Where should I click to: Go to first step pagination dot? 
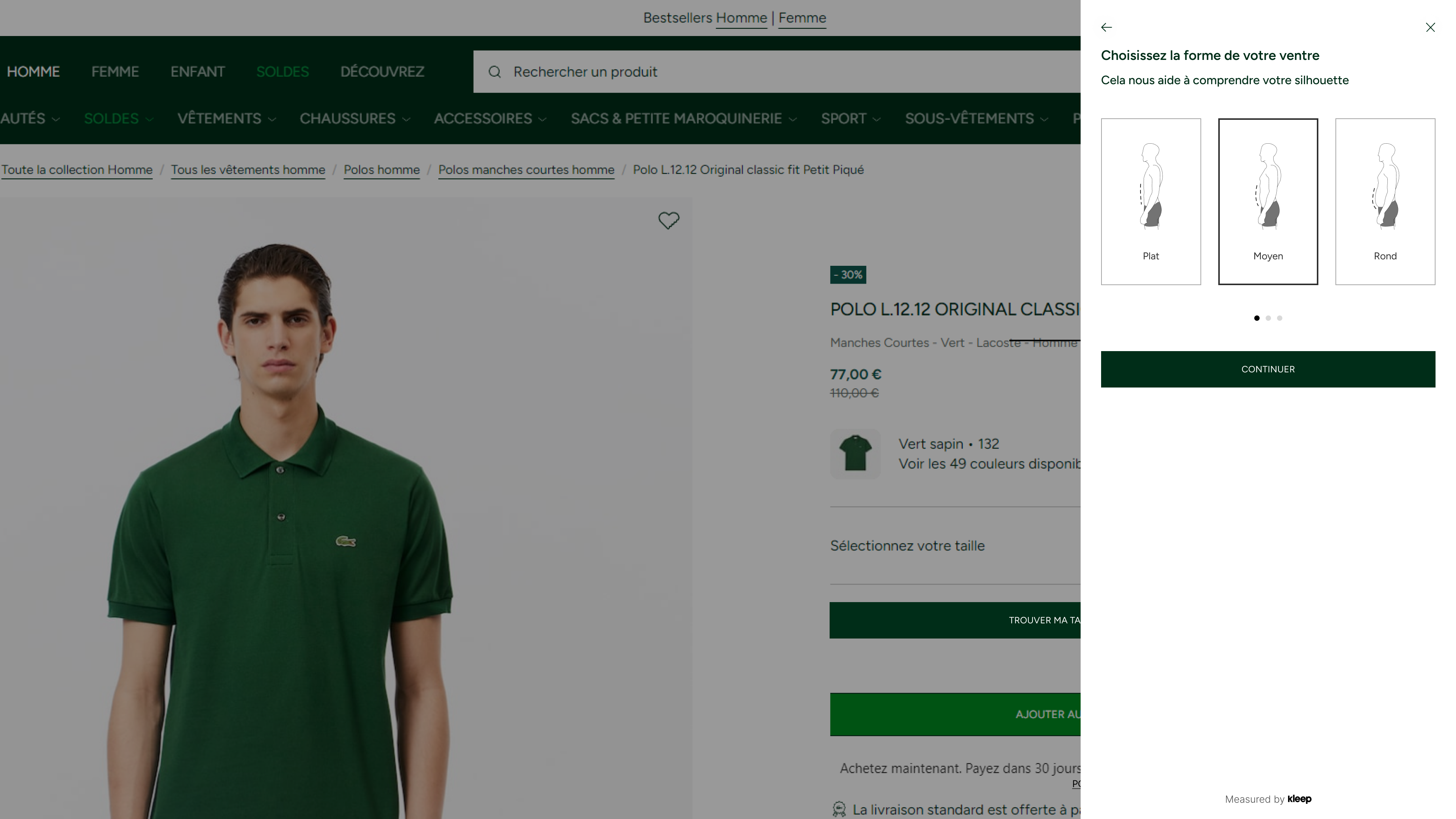pyautogui.click(x=1257, y=318)
